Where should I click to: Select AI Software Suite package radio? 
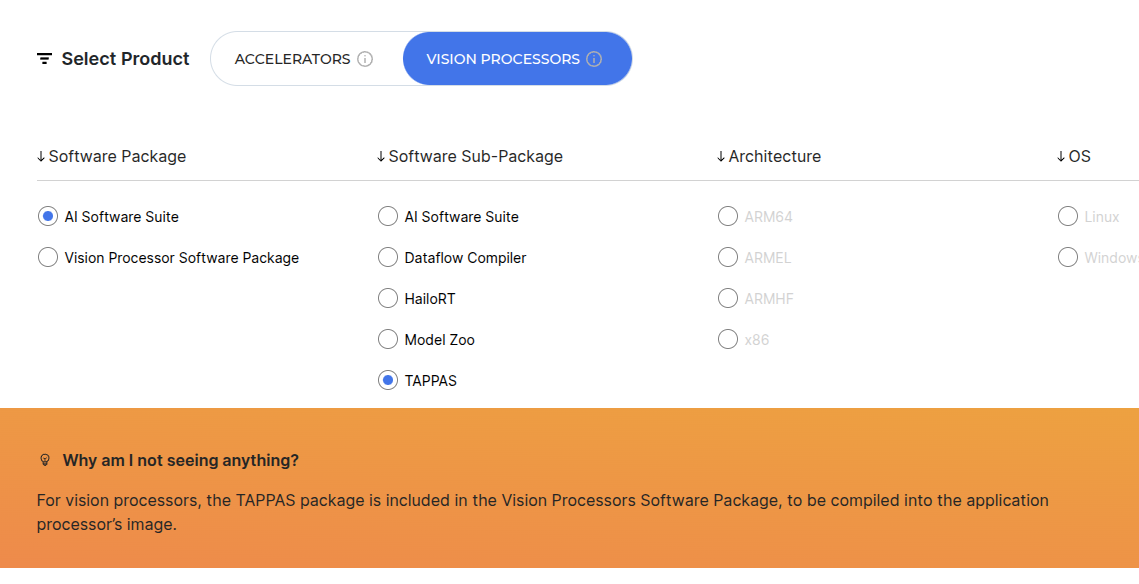coord(48,217)
